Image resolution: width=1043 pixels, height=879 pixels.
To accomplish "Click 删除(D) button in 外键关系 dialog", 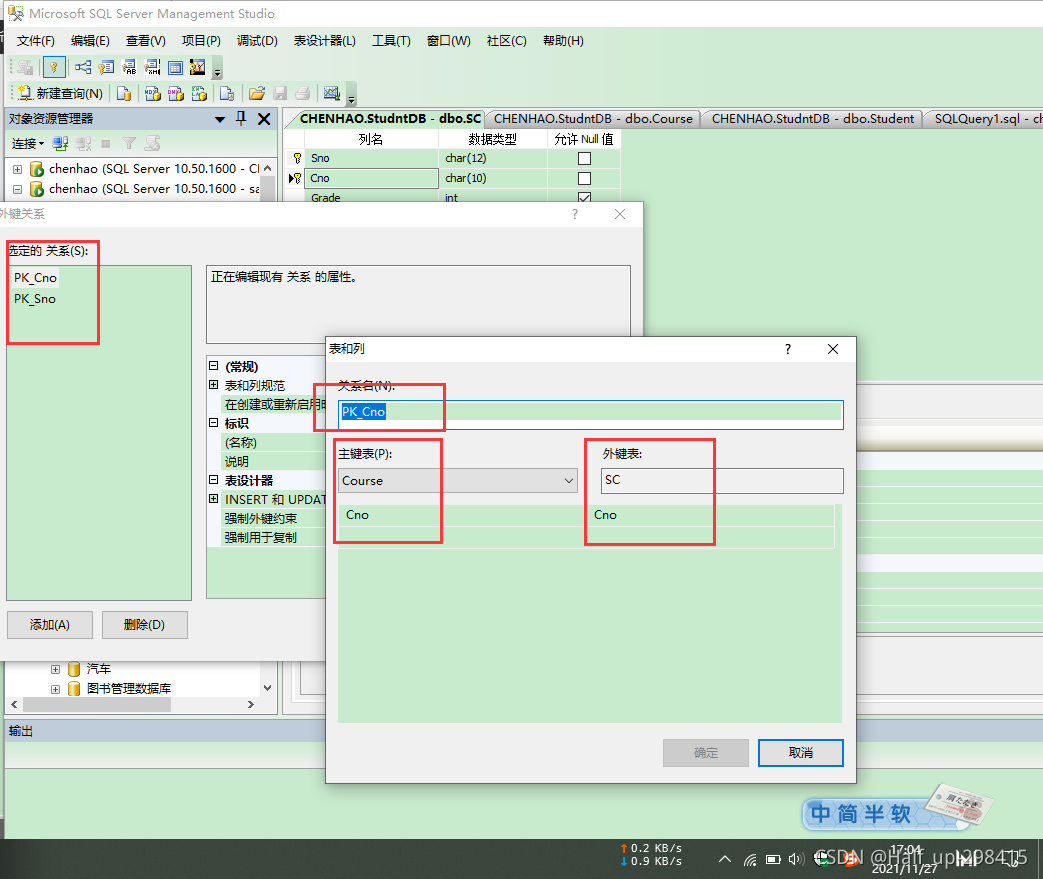I will tap(144, 625).
